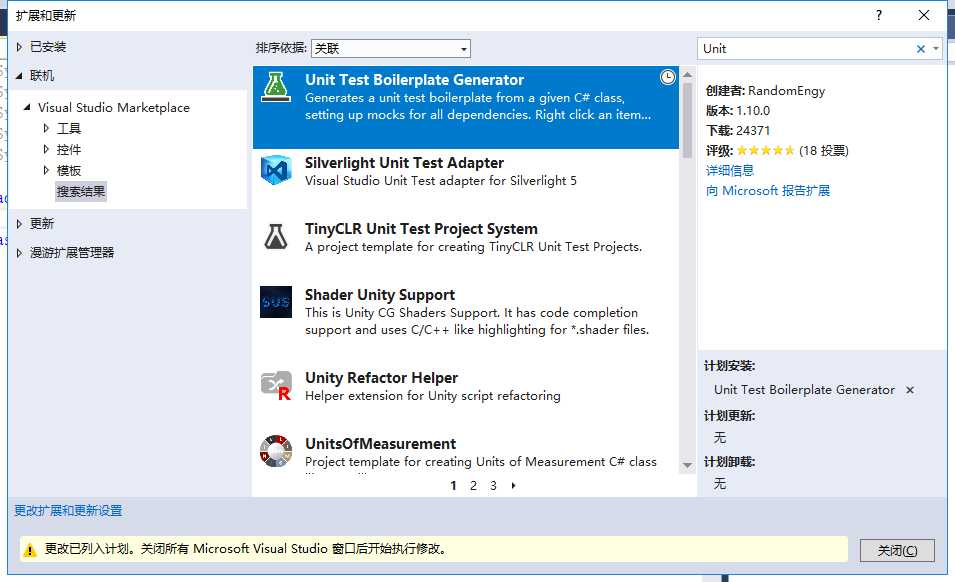
Task: Close the 扩展和更新 dialog window
Action: tap(924, 15)
